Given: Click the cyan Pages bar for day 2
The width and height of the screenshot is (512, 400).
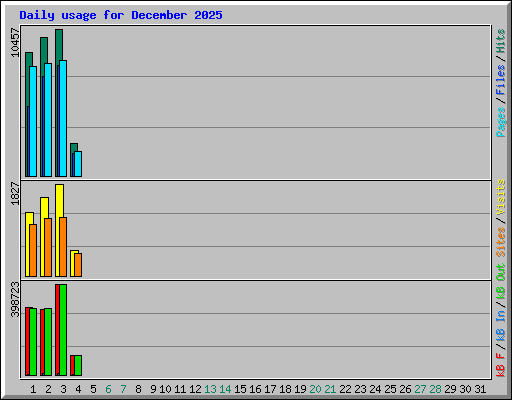Looking at the screenshot, I should pyautogui.click(x=48, y=120).
